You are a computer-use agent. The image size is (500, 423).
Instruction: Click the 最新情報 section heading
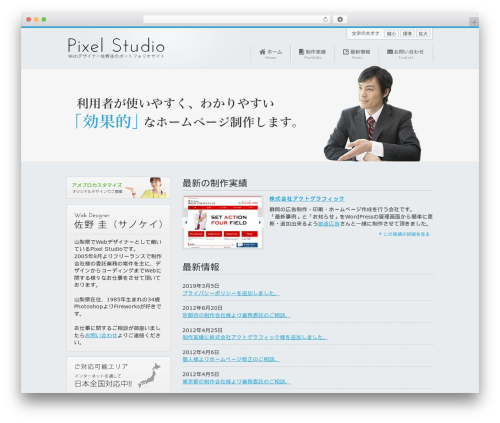201,267
